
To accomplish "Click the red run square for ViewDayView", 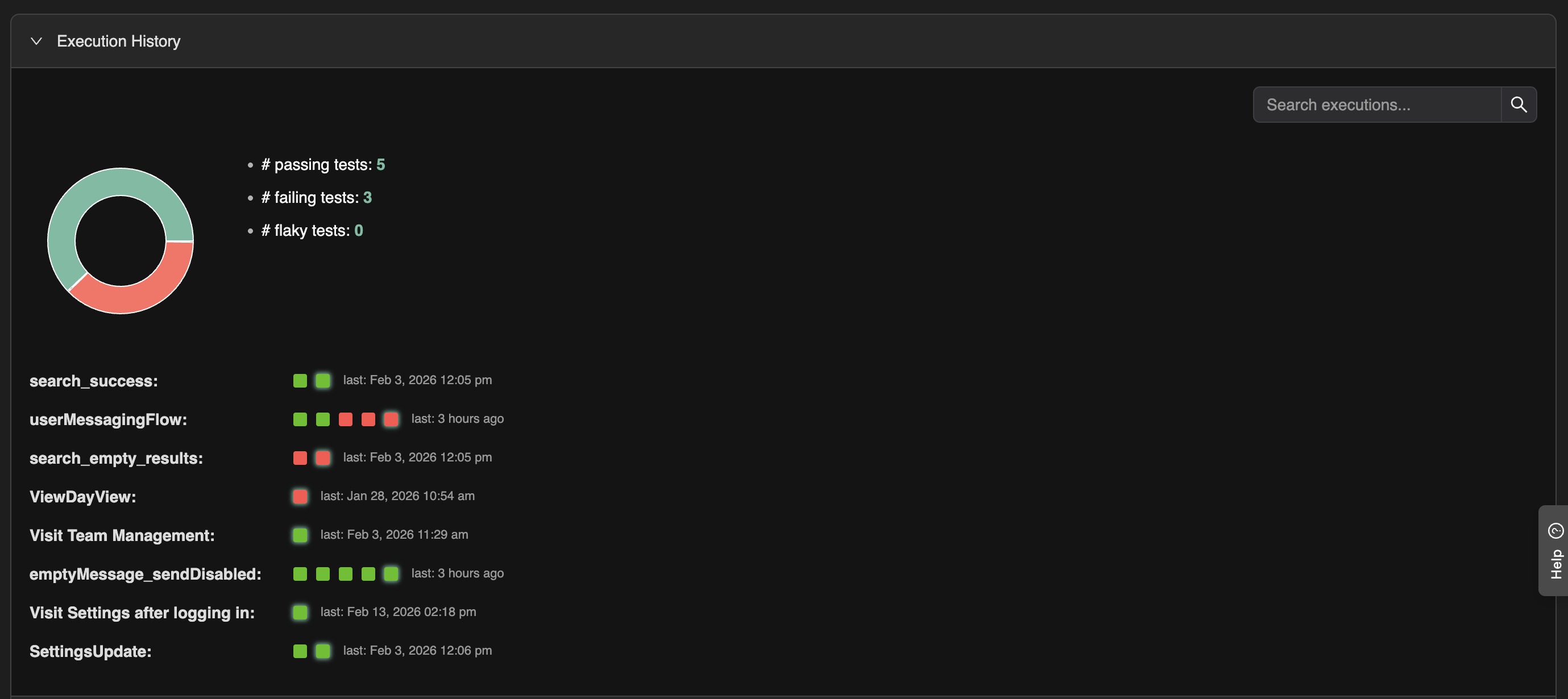I will coord(300,497).
